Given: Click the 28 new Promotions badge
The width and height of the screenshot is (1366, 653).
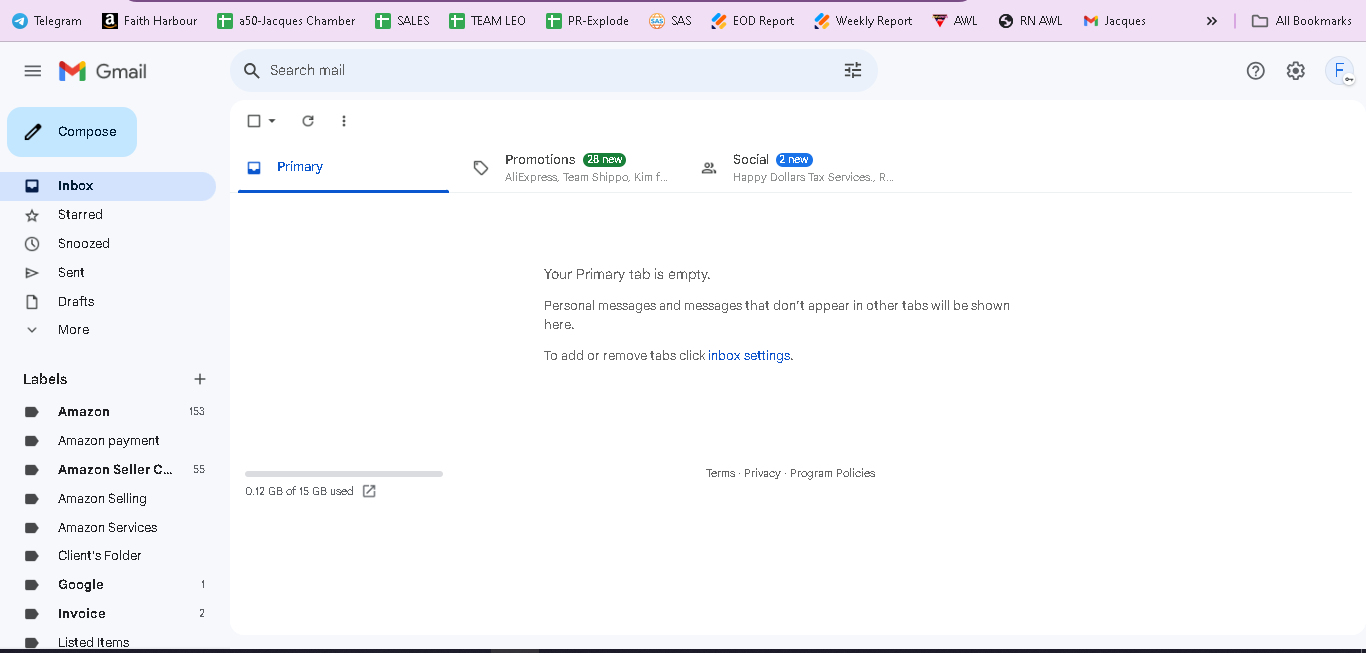Looking at the screenshot, I should click(605, 160).
